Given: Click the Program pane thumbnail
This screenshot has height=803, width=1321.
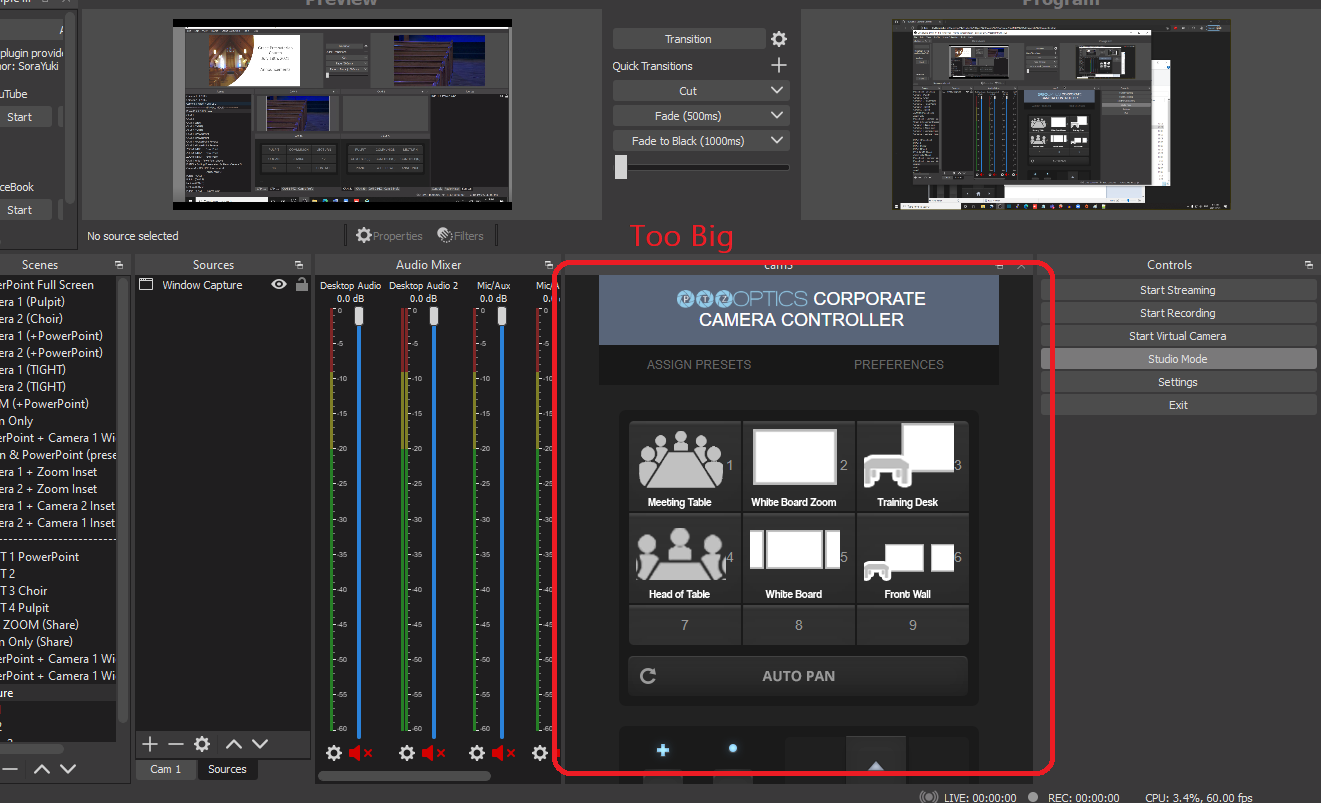Looking at the screenshot, I should [1062, 115].
